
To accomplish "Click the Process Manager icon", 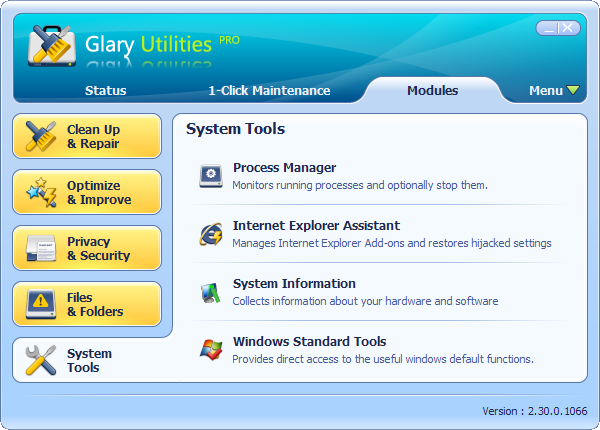I will [211, 176].
